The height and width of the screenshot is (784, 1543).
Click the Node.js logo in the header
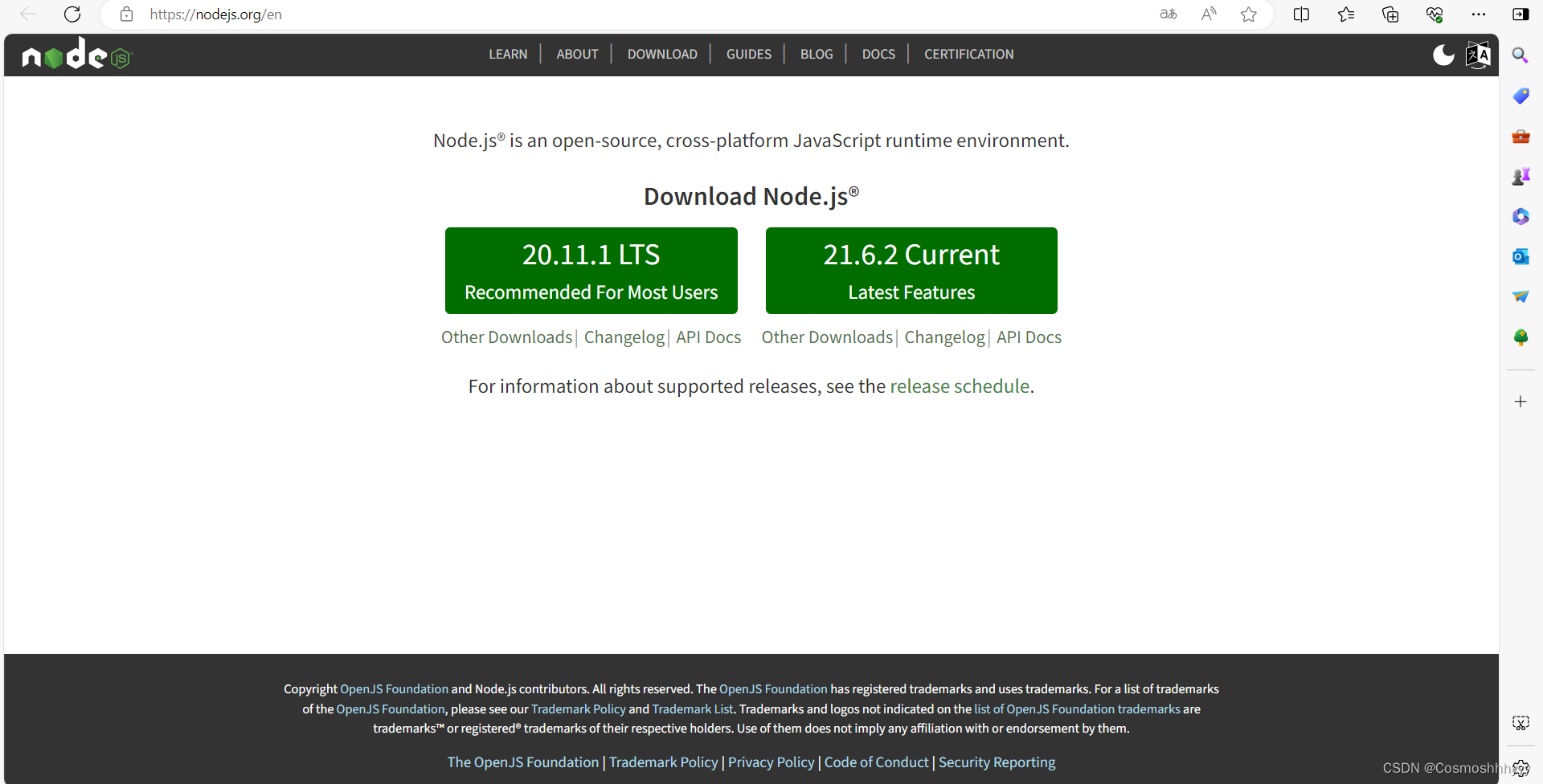pyautogui.click(x=77, y=55)
